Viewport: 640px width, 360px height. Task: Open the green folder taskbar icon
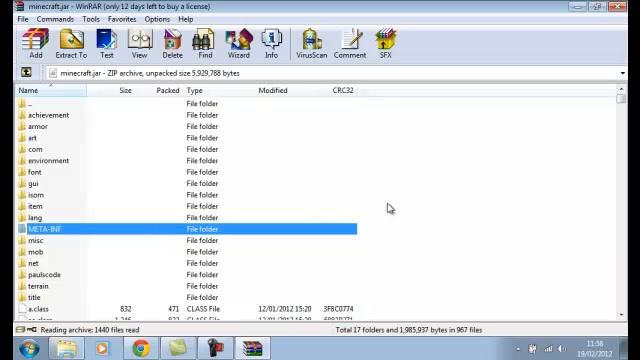click(178, 348)
